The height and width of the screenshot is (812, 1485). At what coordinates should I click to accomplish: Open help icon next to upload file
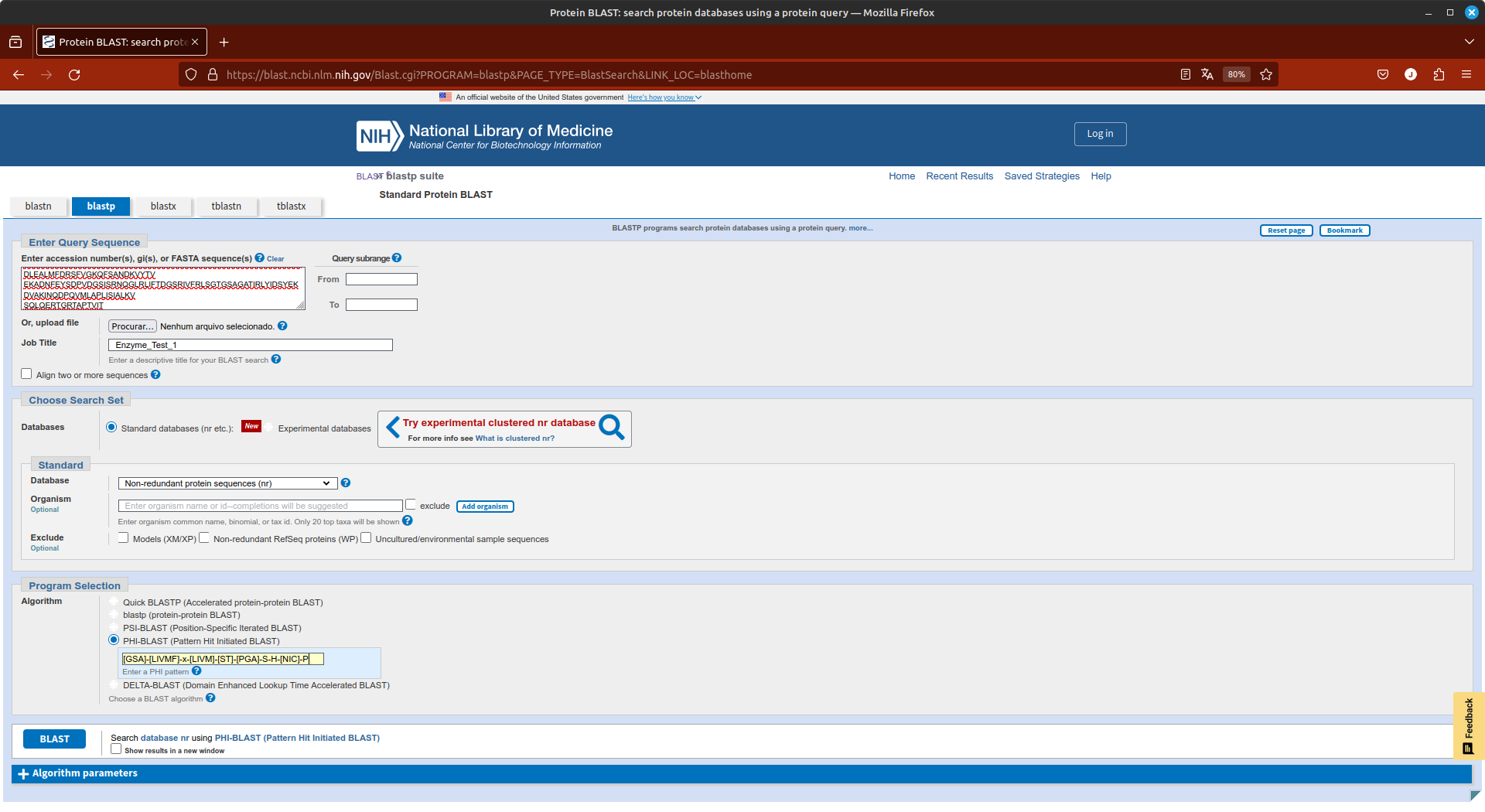click(282, 326)
